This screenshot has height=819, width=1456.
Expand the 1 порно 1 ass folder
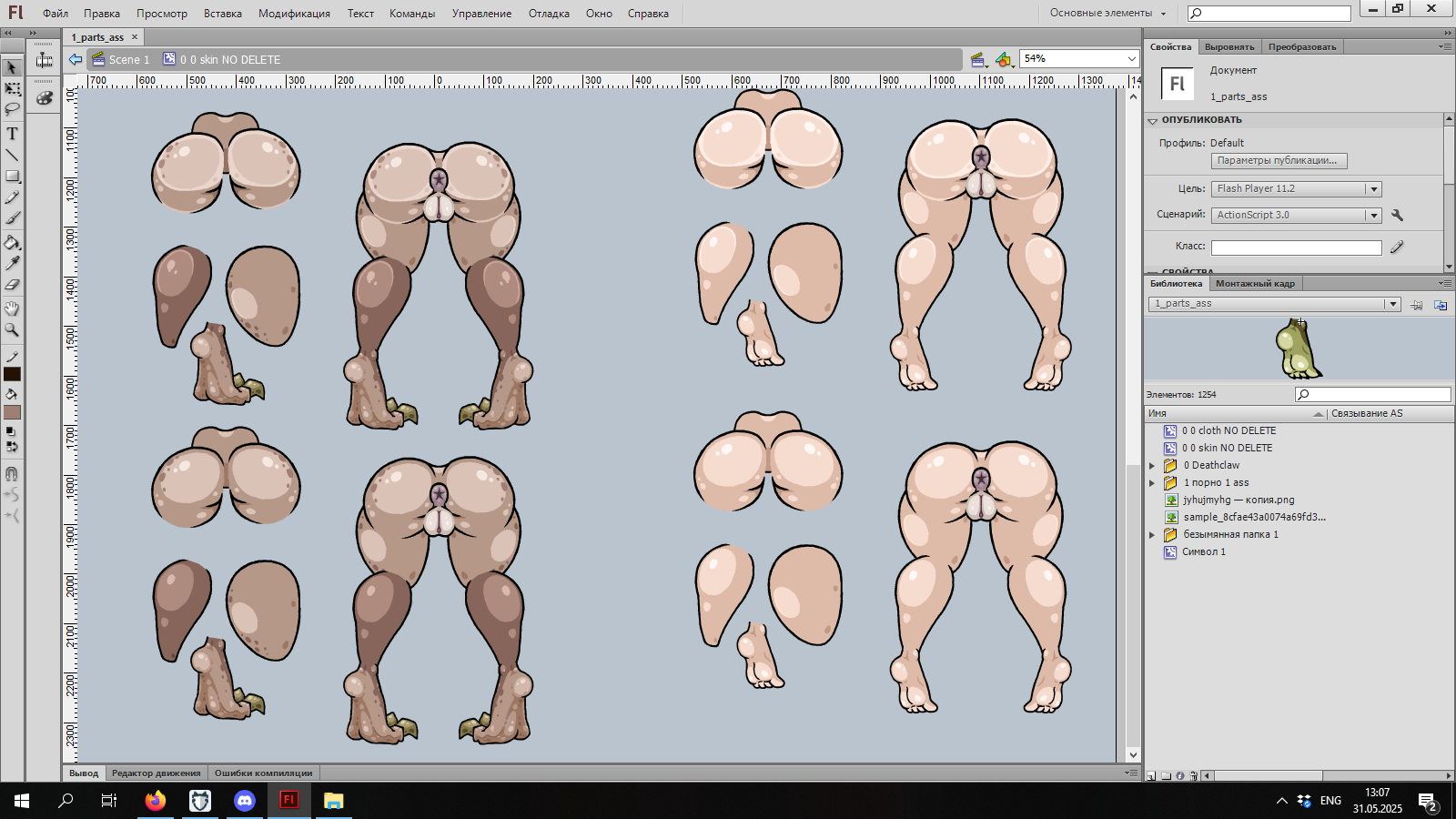(x=1152, y=483)
